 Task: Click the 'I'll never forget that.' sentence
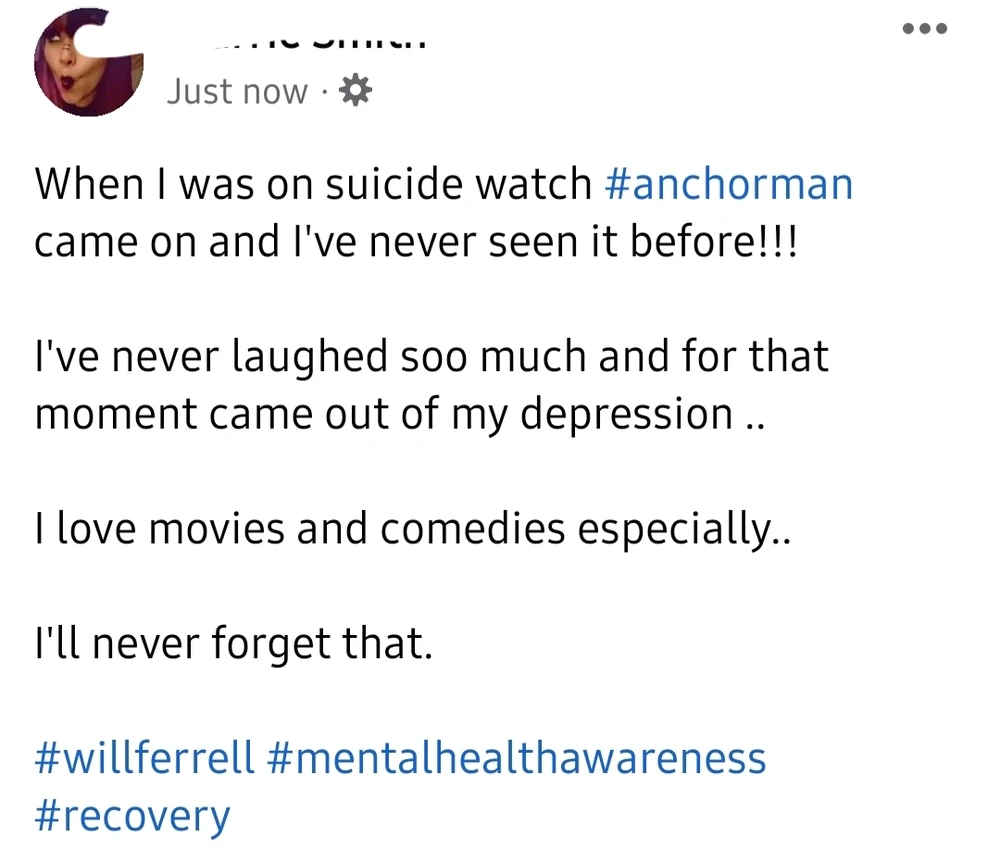tap(234, 643)
